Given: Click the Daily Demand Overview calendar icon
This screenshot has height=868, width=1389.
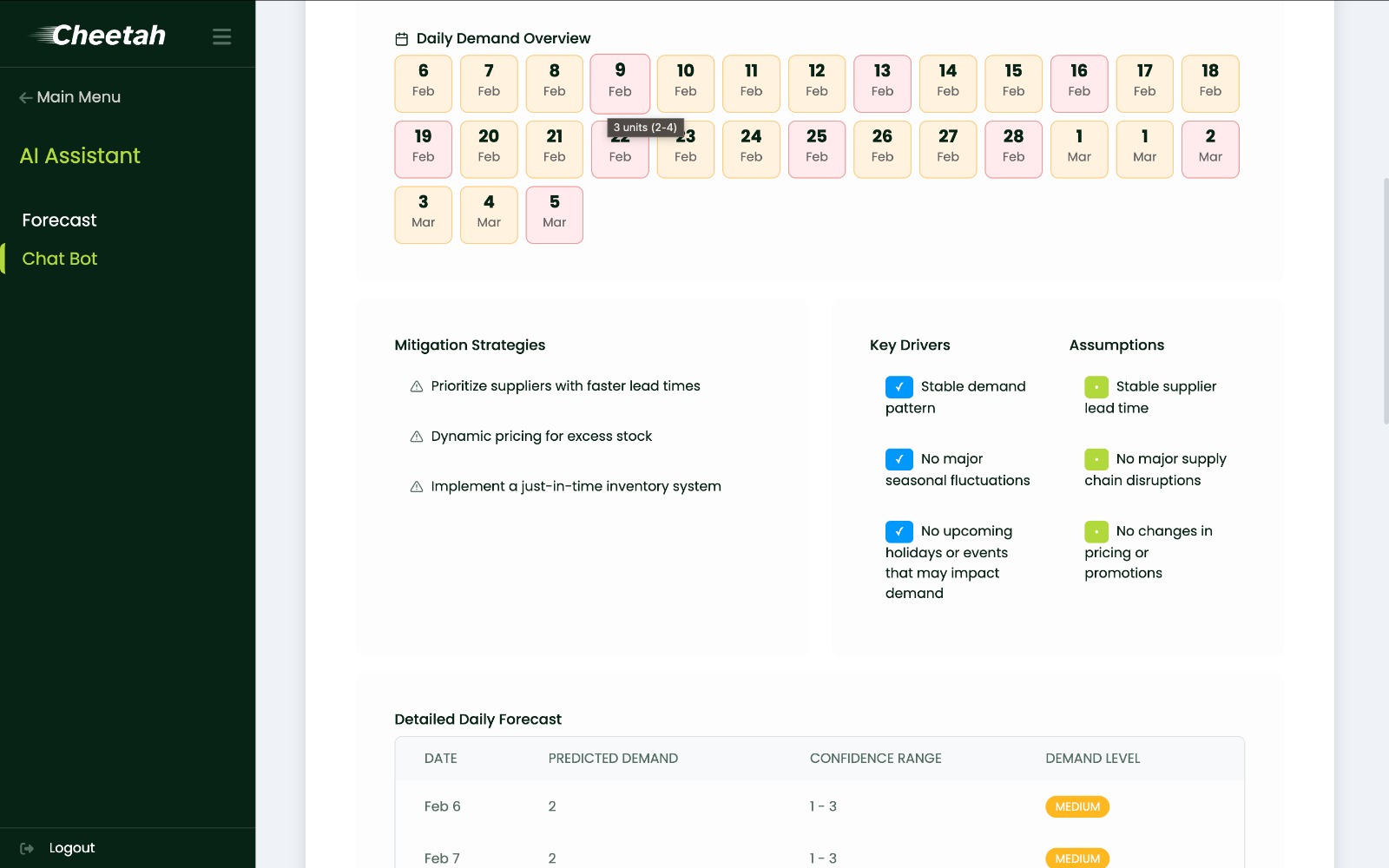Looking at the screenshot, I should [401, 39].
